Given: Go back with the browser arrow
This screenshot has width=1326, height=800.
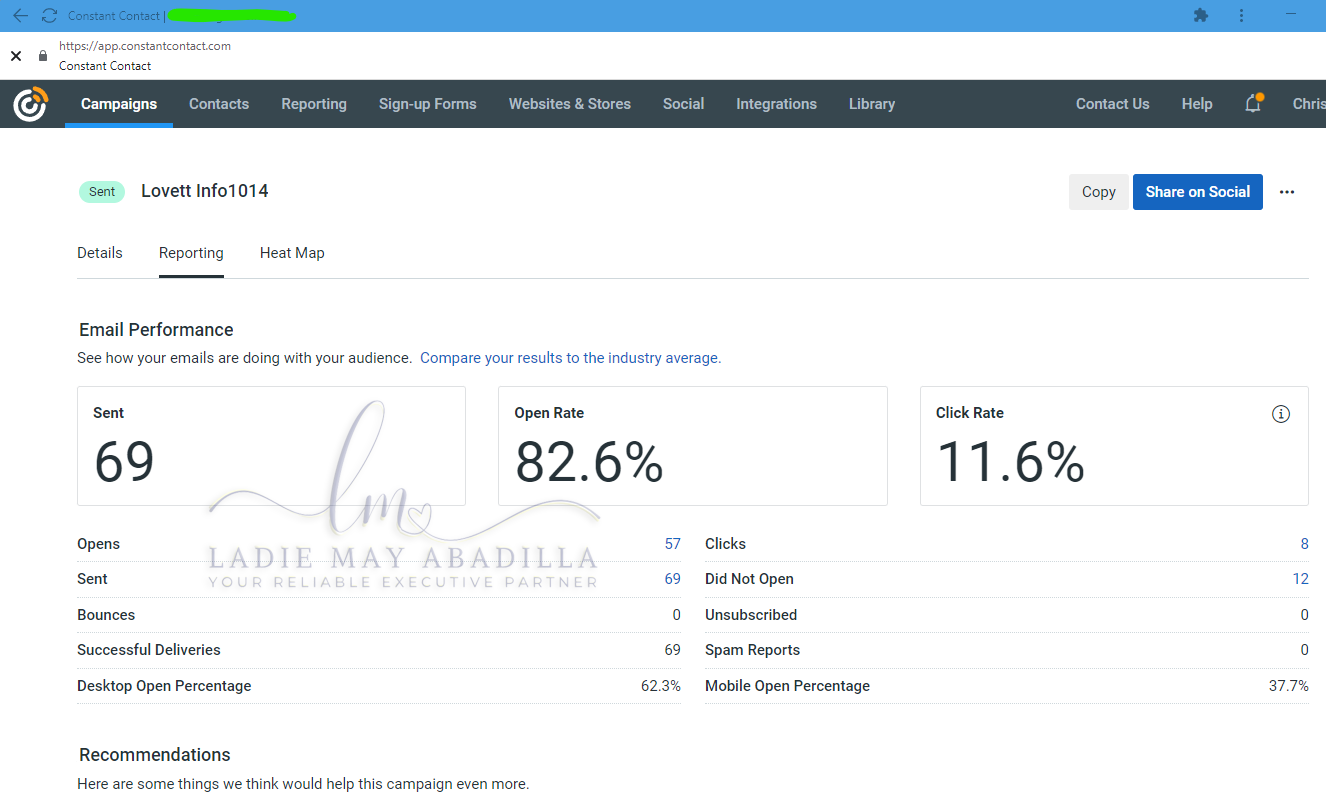Looking at the screenshot, I should (20, 16).
